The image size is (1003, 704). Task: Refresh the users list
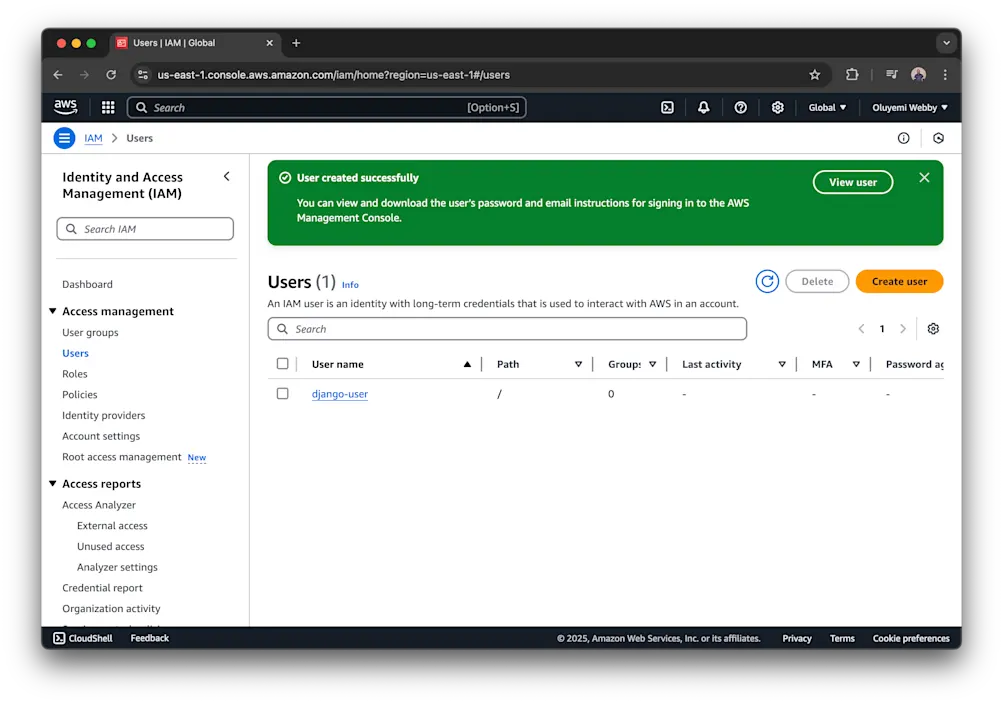[x=766, y=281]
